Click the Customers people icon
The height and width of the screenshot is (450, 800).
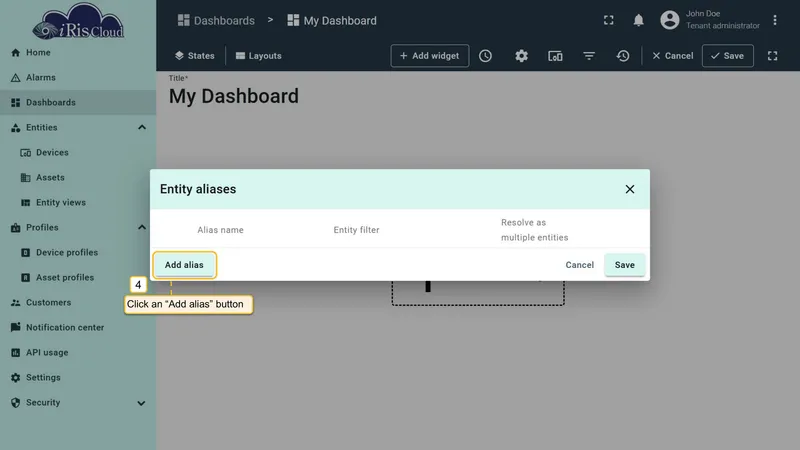click(15, 303)
